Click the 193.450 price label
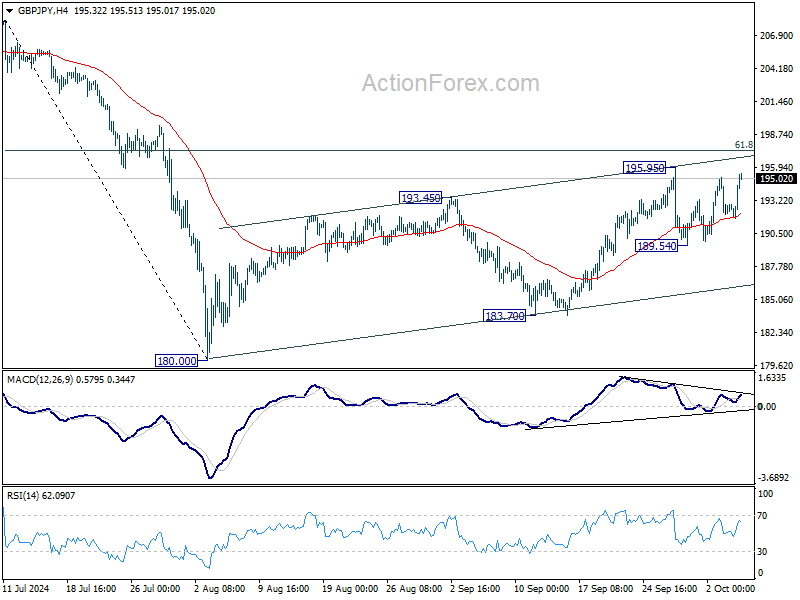Screen dimensions: 800x600 click(x=420, y=197)
